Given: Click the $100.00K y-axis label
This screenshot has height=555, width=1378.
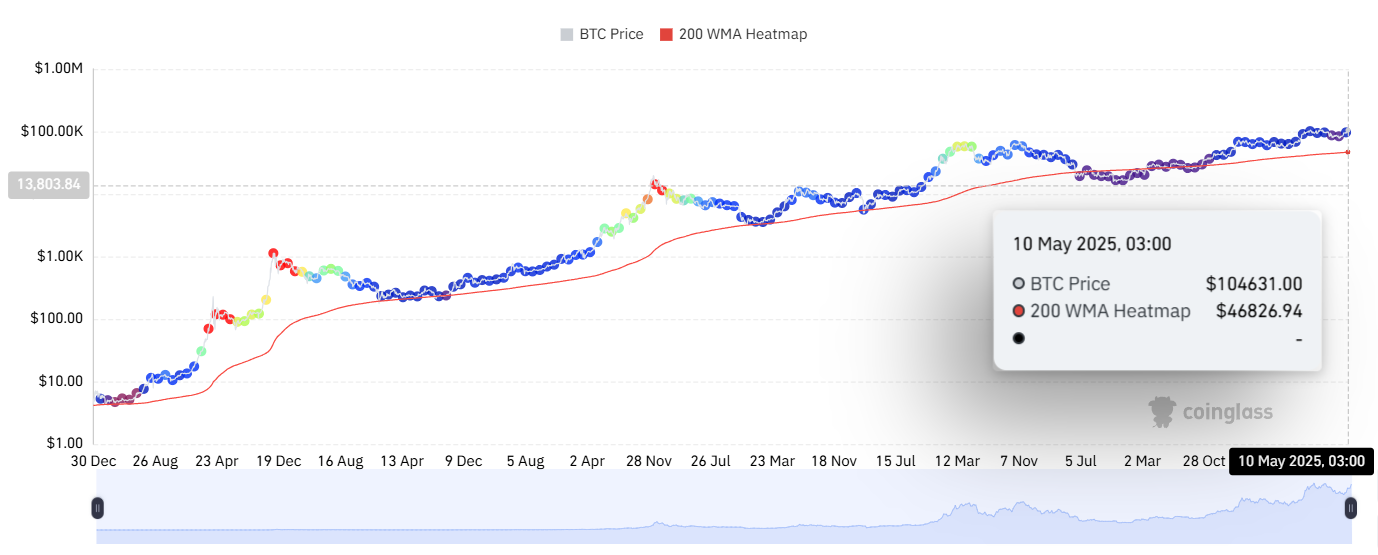Looking at the screenshot, I should coord(54,132).
